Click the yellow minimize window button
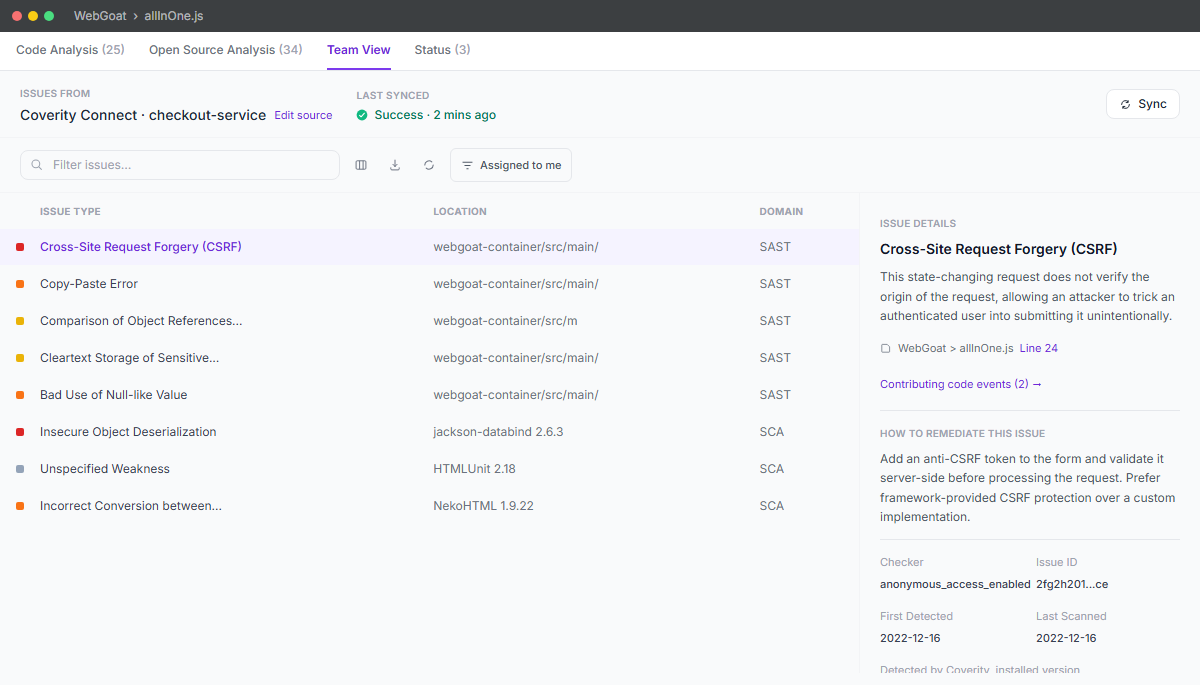The image size is (1200, 685). click(x=33, y=16)
